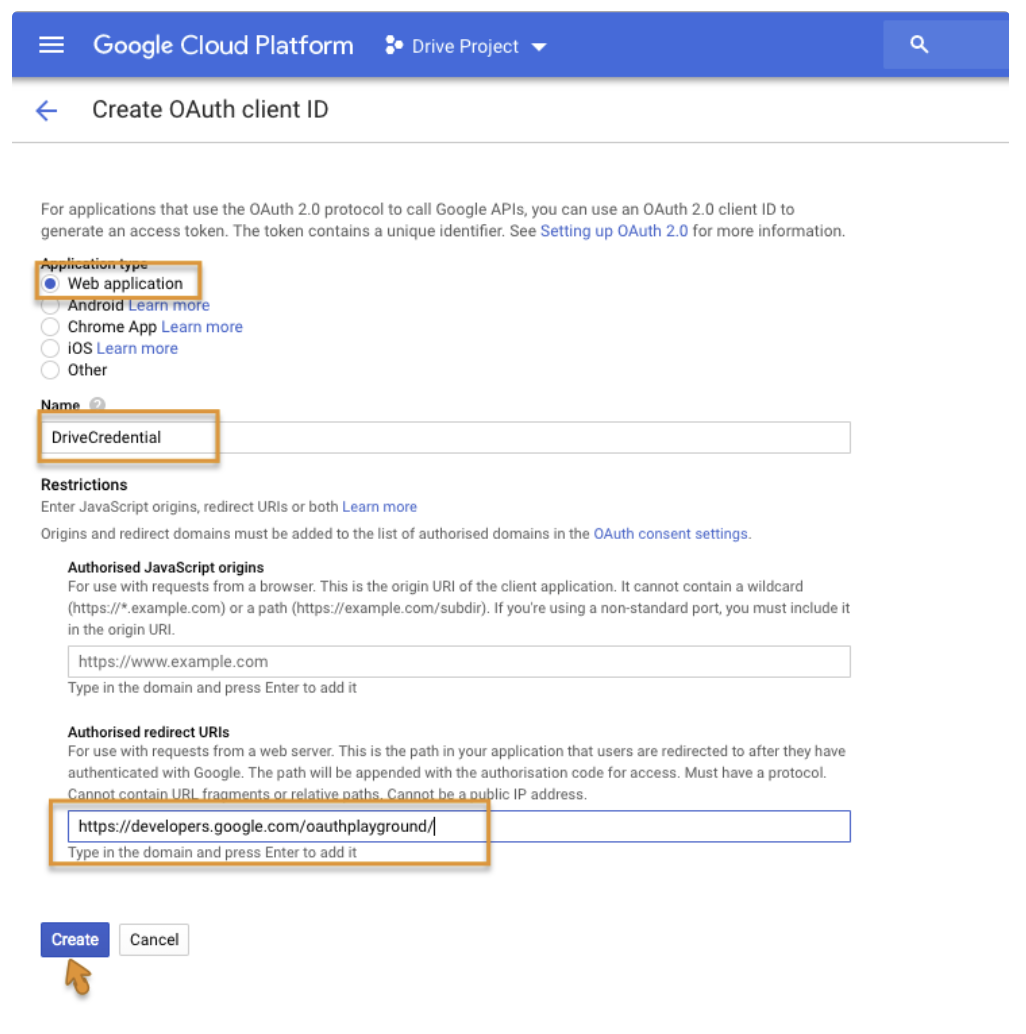The width and height of the screenshot is (1026, 1034).
Task: Cancel the OAuth client creation
Action: [154, 939]
